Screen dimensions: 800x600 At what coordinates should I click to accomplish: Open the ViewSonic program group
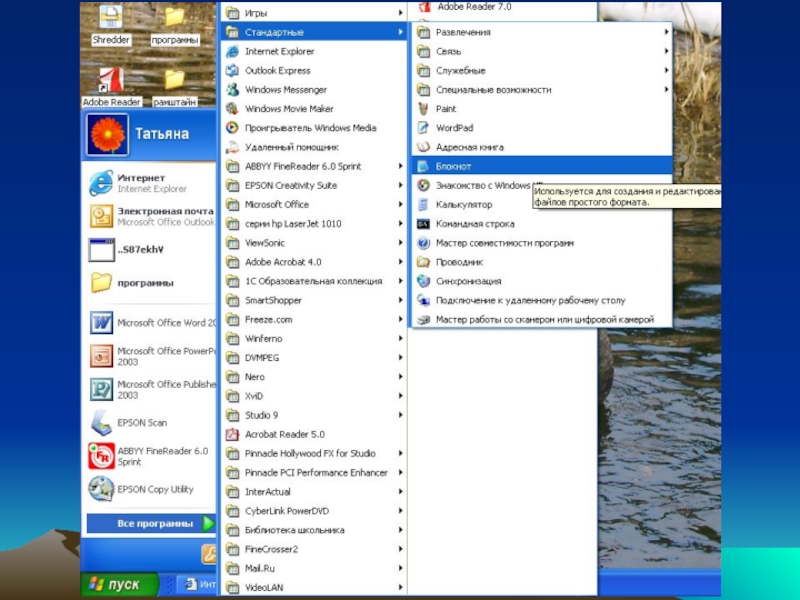pyautogui.click(x=314, y=243)
